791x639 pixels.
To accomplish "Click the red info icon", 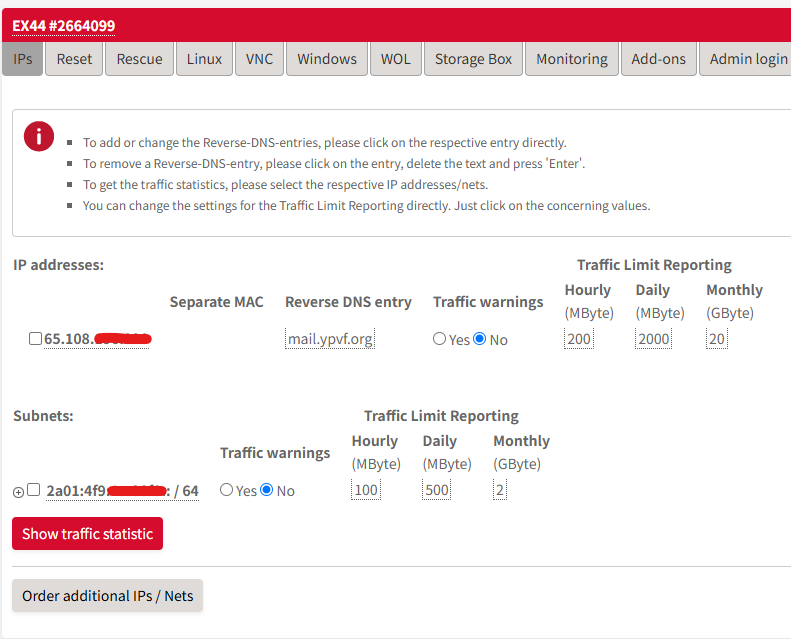I will click(x=39, y=136).
